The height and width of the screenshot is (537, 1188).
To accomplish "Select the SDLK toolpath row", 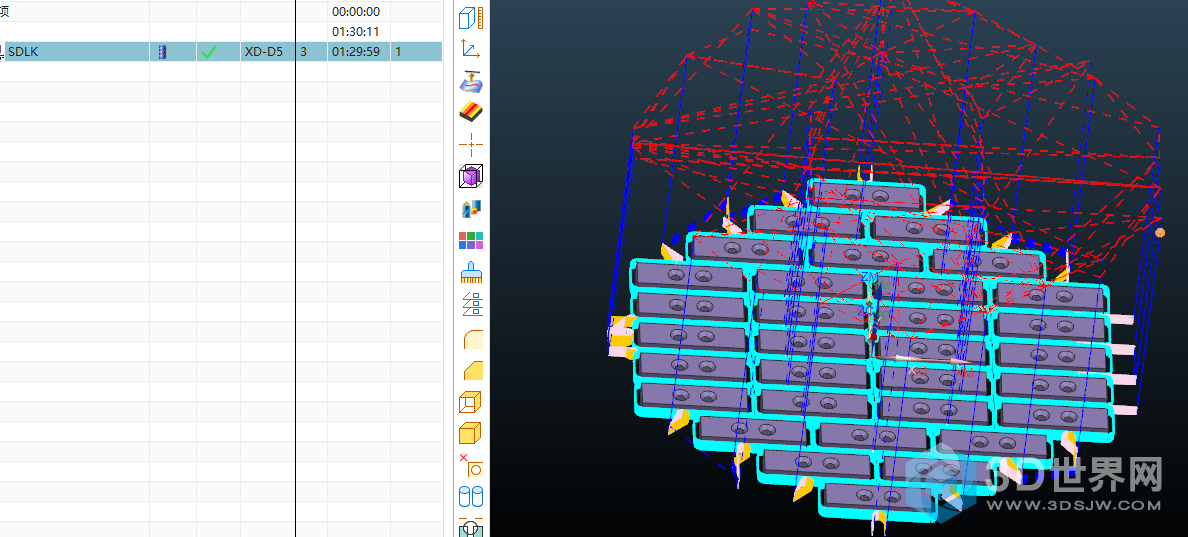I will pos(220,52).
